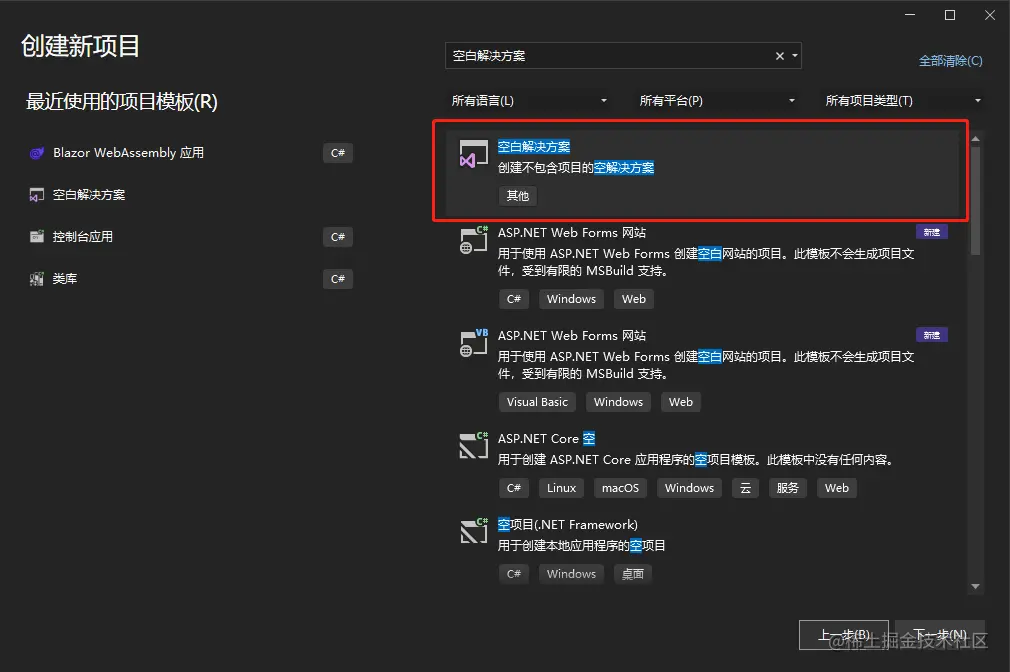Click the 服务 tag under ASP.NET Core
Viewport: 1010px width, 672px height.
[788, 488]
